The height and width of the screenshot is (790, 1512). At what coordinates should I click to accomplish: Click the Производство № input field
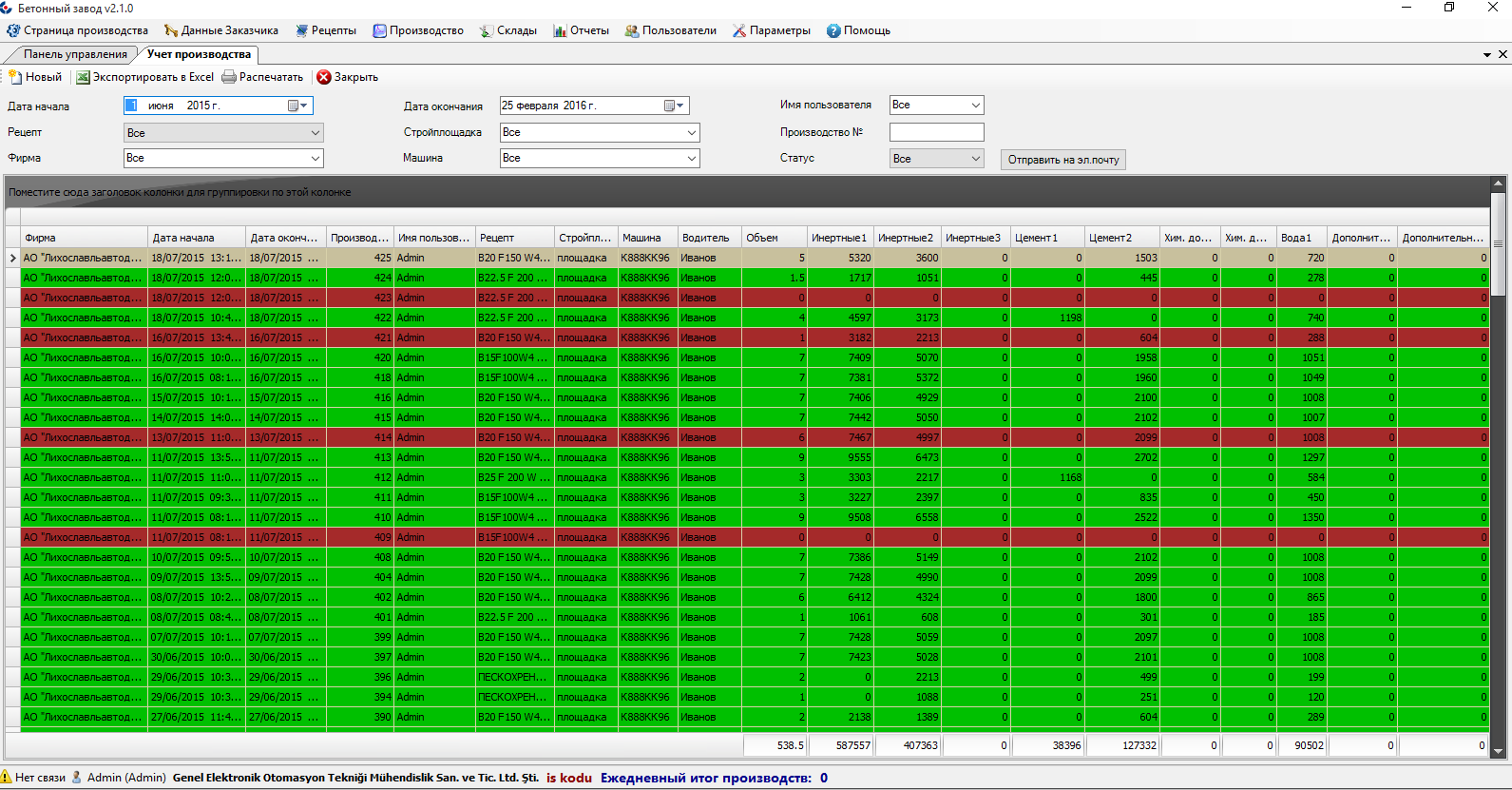pyautogui.click(x=936, y=132)
